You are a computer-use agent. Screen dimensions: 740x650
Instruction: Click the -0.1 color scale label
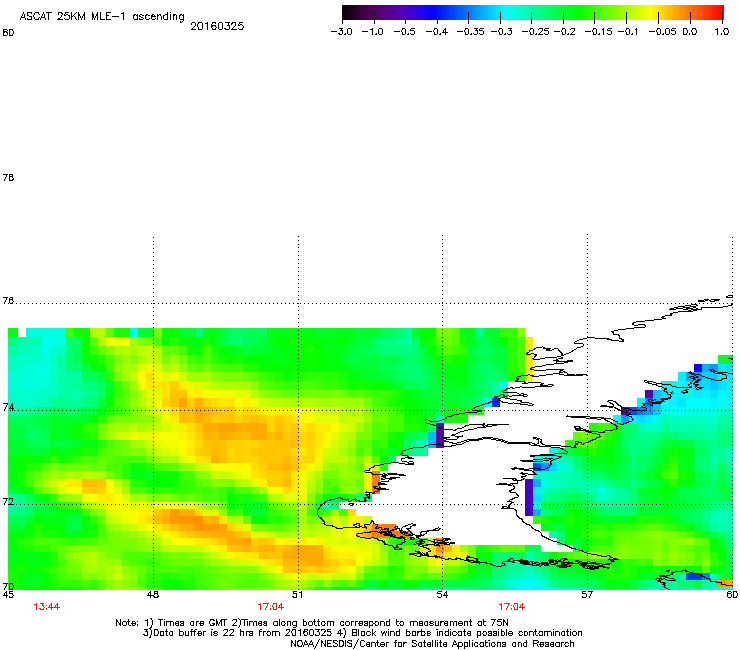click(x=628, y=32)
